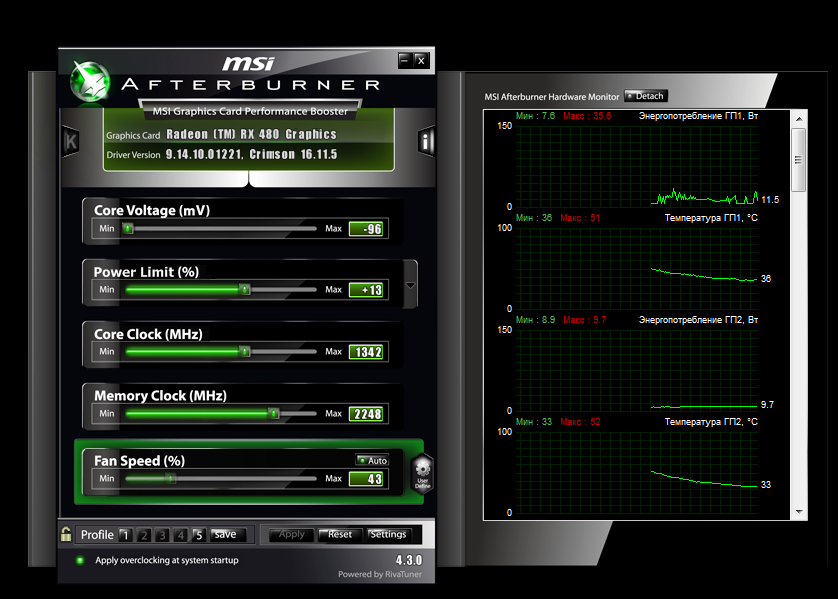Expand the Power Limit dropdown arrow
This screenshot has height=599, width=838.
coord(410,285)
